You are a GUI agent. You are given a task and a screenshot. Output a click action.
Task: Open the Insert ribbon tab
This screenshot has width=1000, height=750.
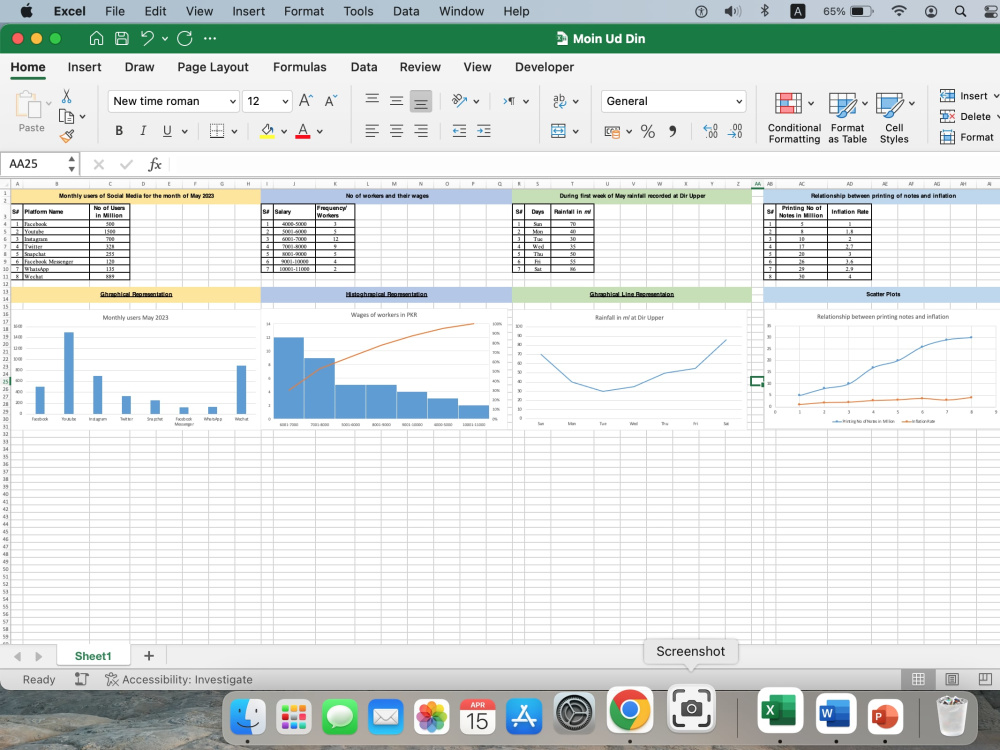click(84, 67)
